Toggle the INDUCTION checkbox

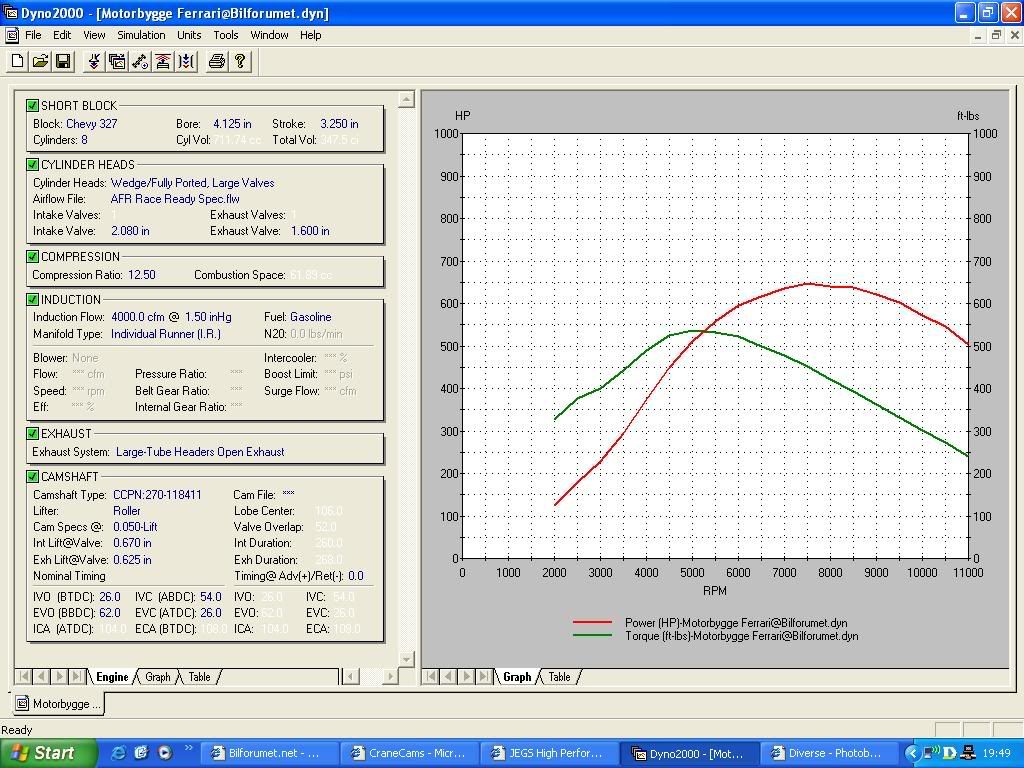(x=33, y=300)
